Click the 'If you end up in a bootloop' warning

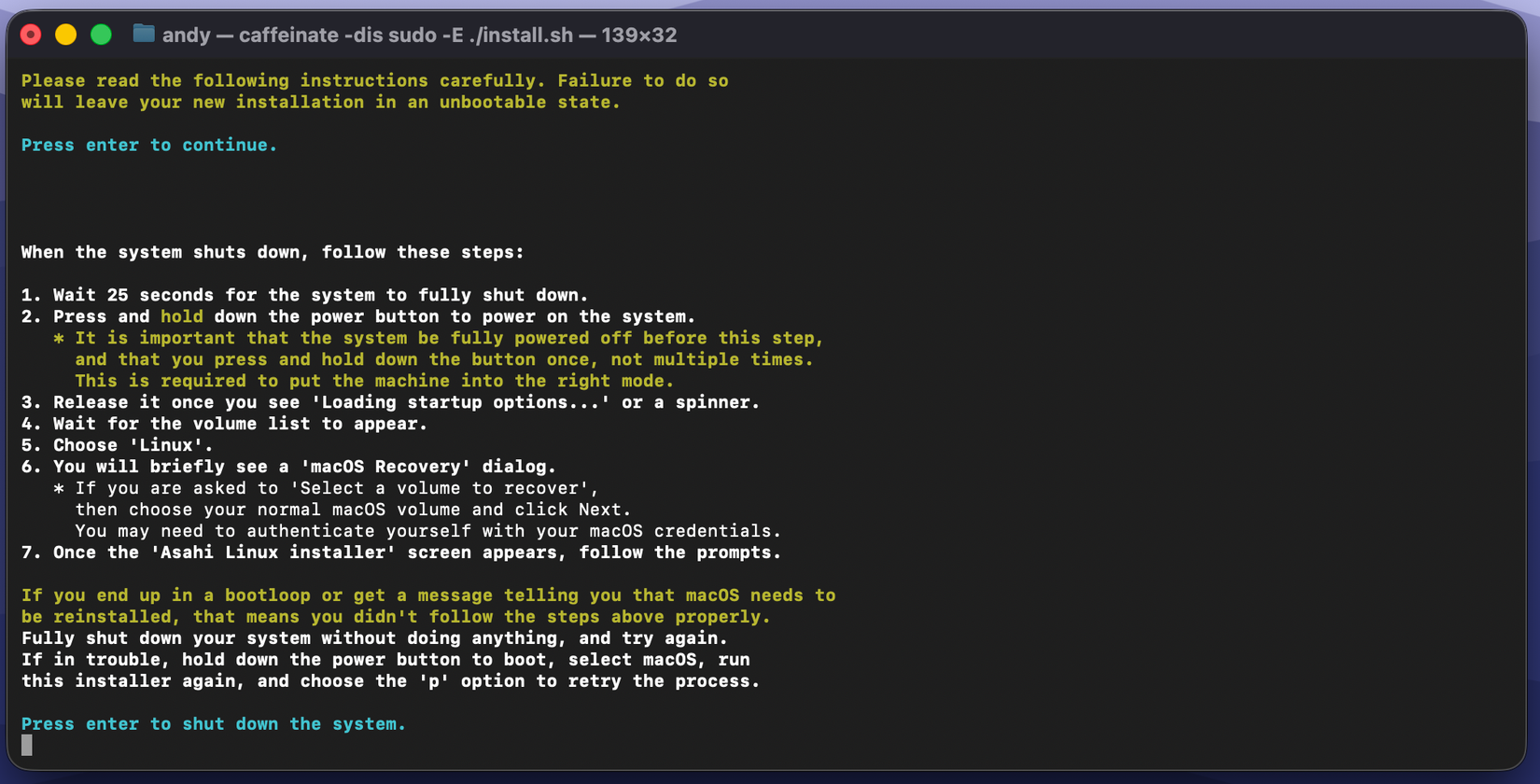tap(427, 595)
